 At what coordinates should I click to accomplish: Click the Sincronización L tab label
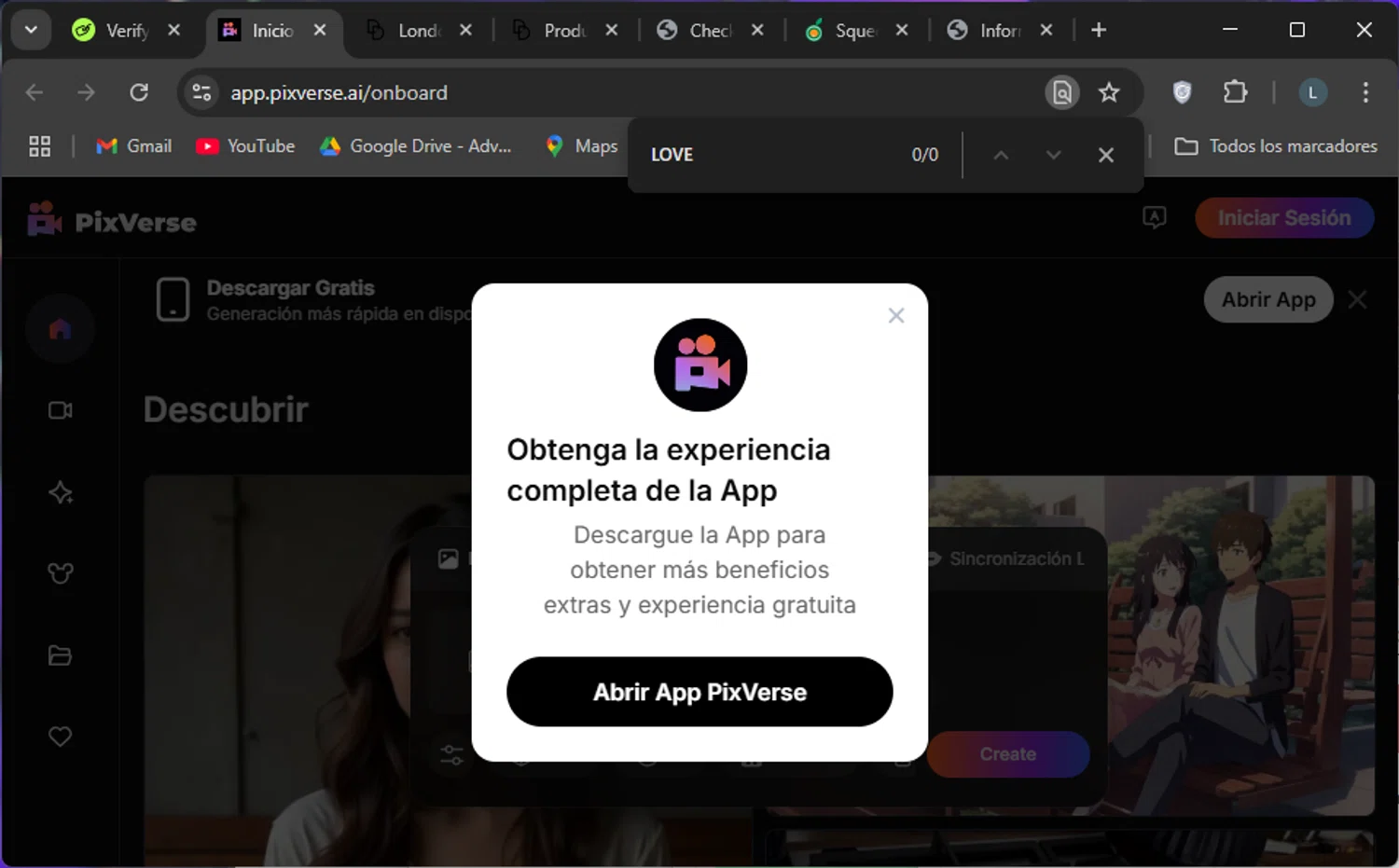point(1017,558)
